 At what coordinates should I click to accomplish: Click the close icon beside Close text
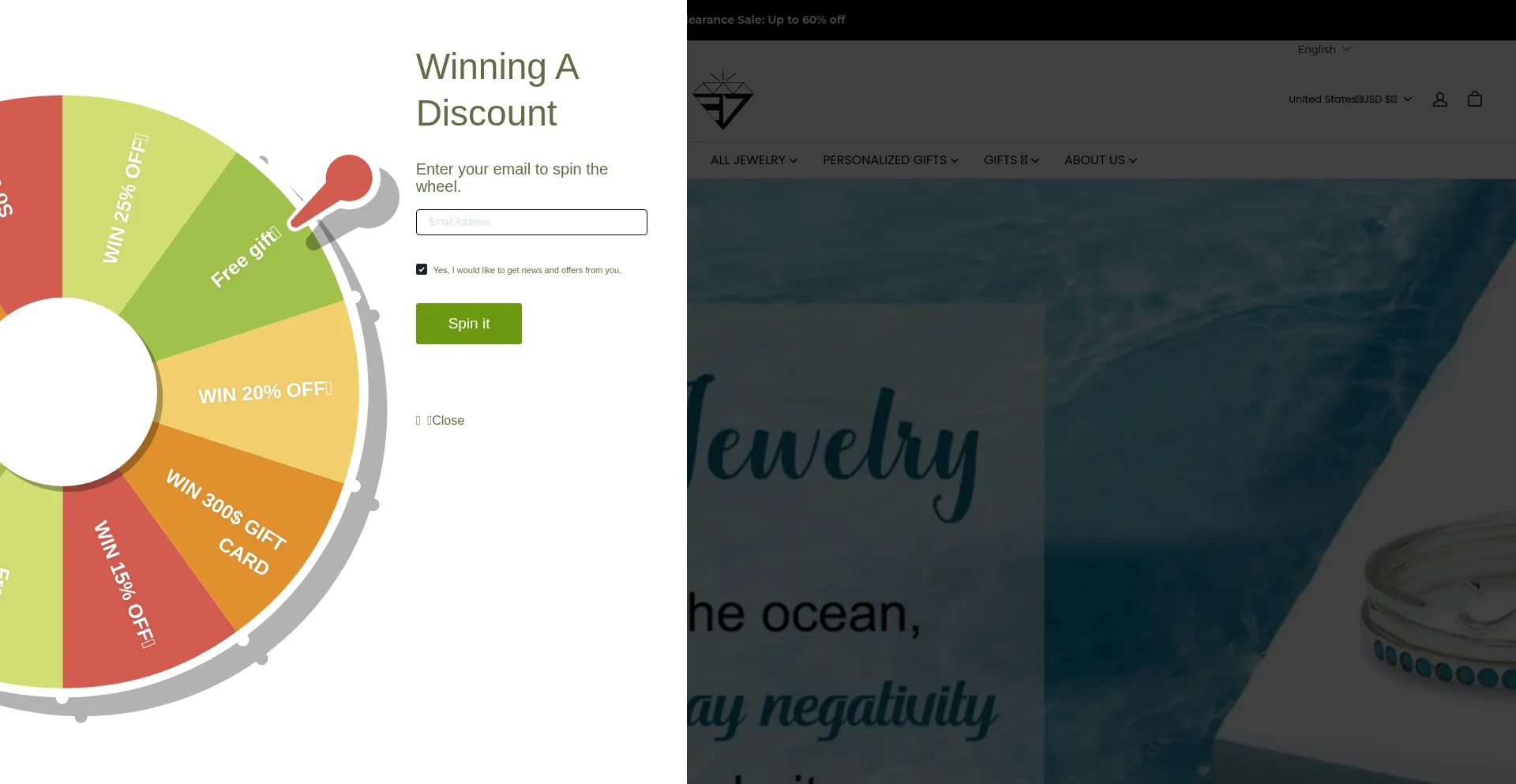click(418, 421)
